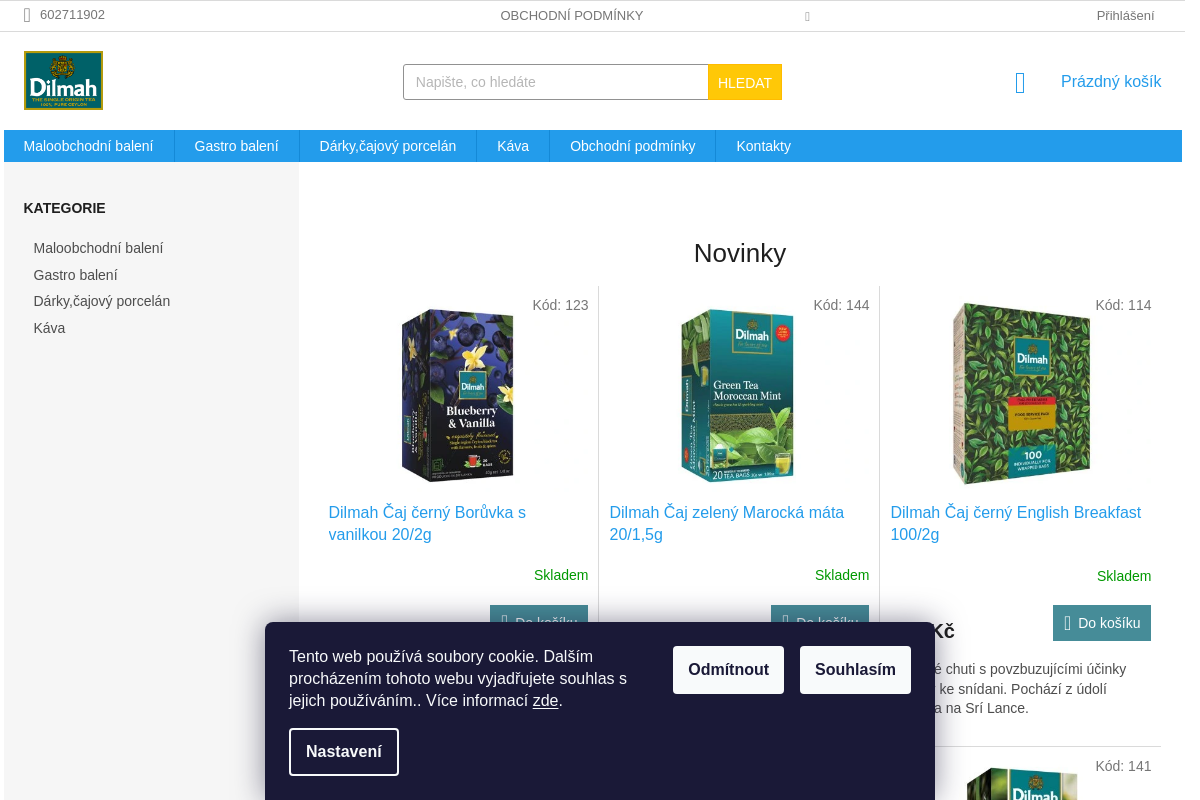This screenshot has height=800, width=1200.
Task: Select Dárky,čajový porcelán sidebar category
Action: [102, 301]
